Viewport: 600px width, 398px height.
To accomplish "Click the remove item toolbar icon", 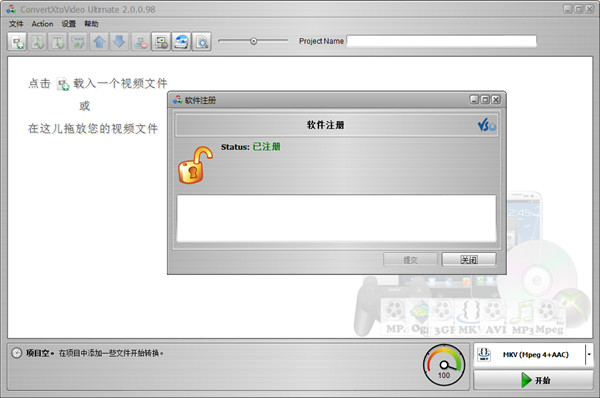I will [x=141, y=42].
